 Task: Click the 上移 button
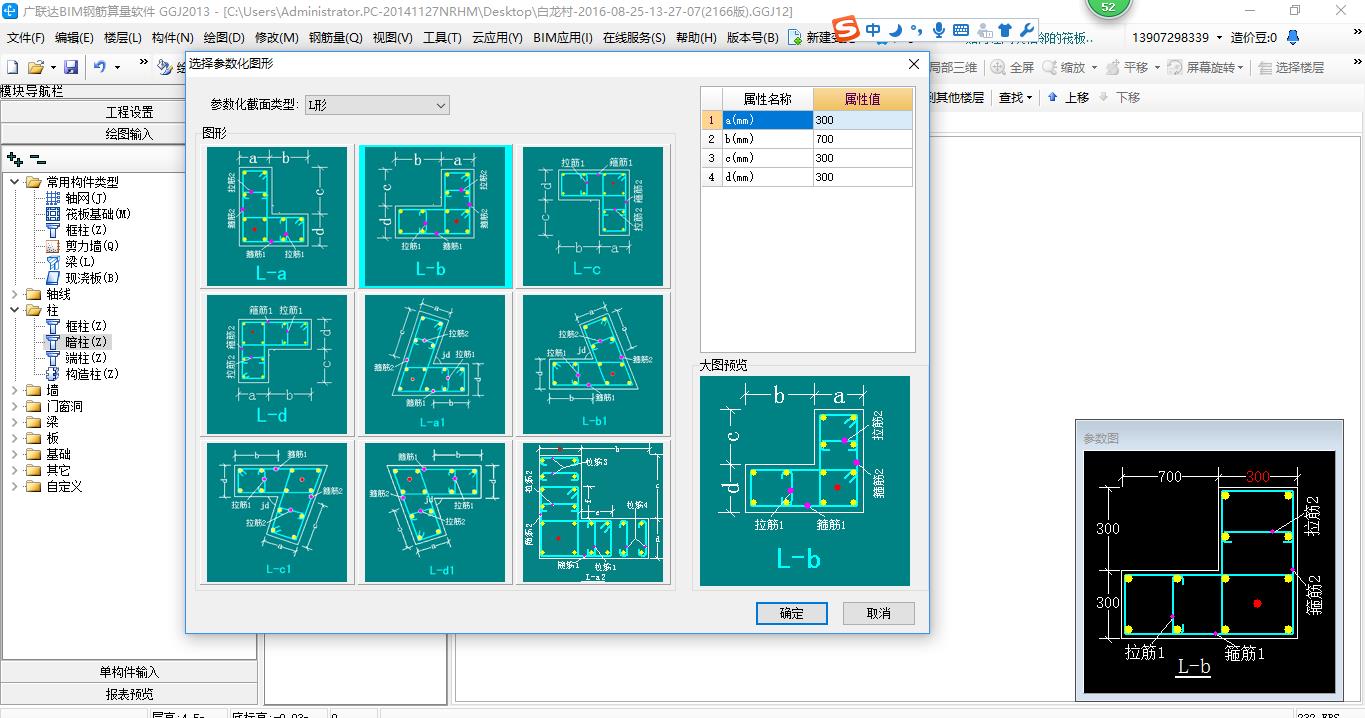[1068, 97]
